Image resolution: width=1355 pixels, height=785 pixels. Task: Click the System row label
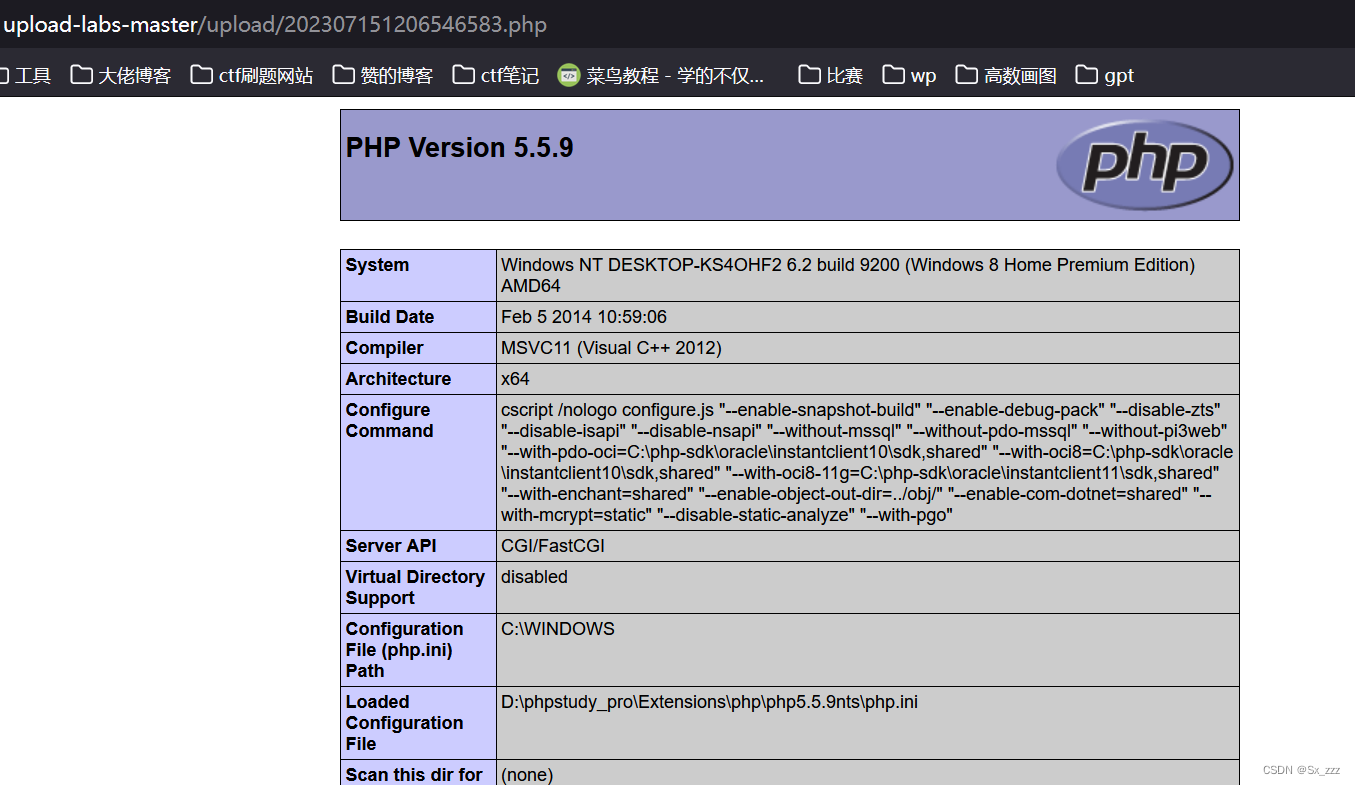(x=377, y=265)
